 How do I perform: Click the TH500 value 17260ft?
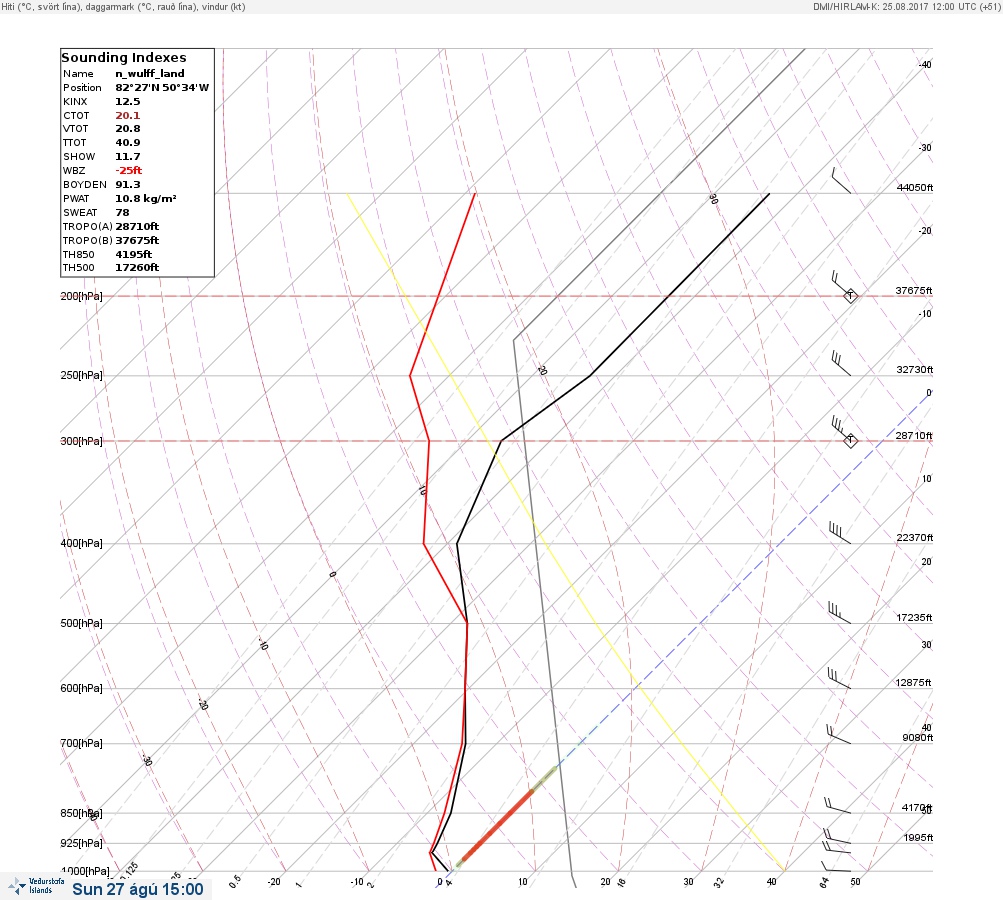[x=137, y=267]
